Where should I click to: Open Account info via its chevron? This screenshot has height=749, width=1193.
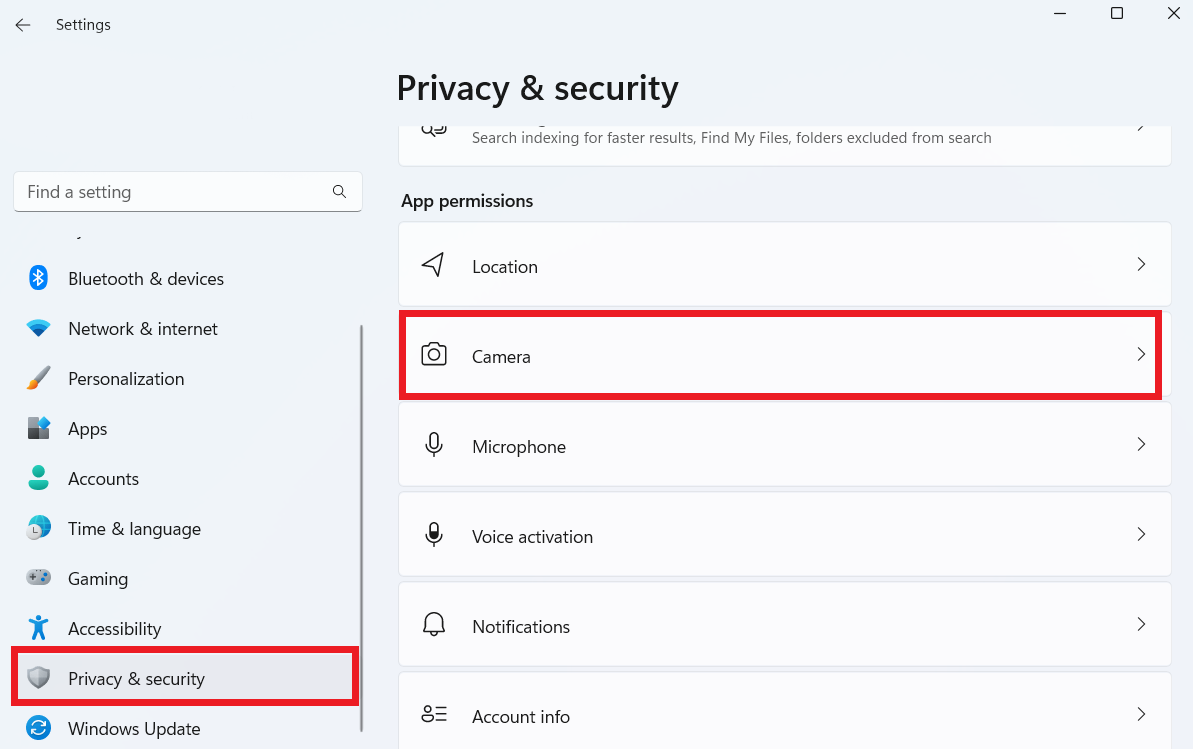pyautogui.click(x=1141, y=714)
